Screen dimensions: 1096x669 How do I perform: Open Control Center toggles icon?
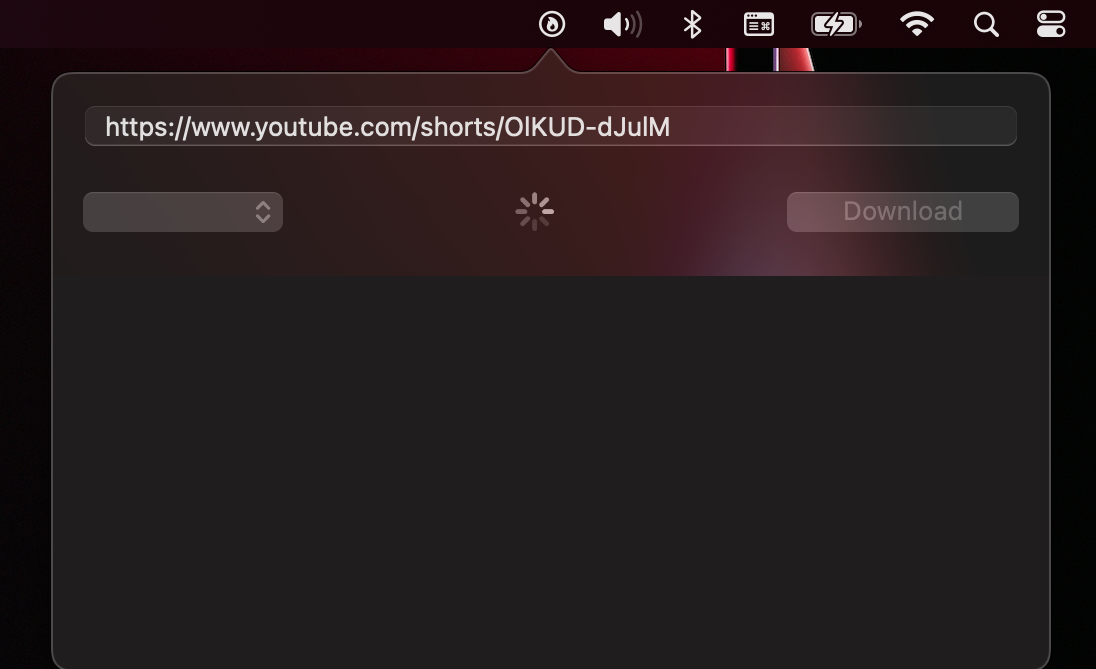(1051, 24)
